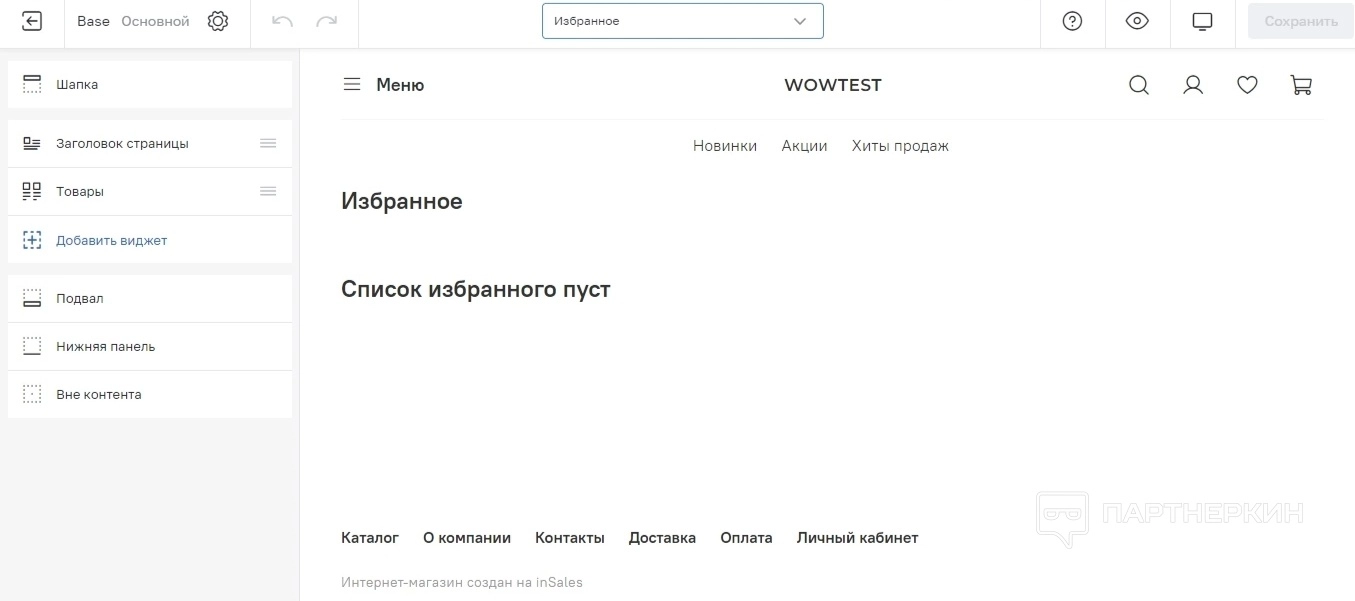Click Добавить виджет

tap(111, 240)
